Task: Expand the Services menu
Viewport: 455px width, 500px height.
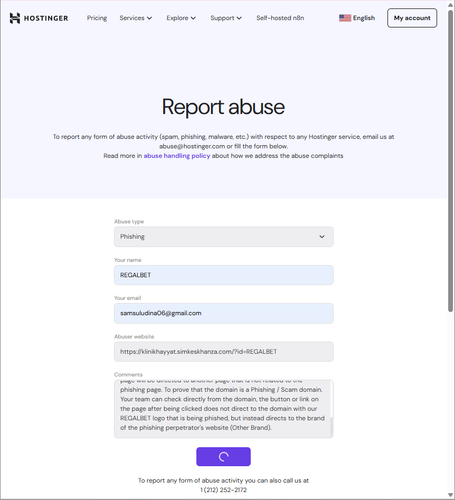Action: point(136,18)
